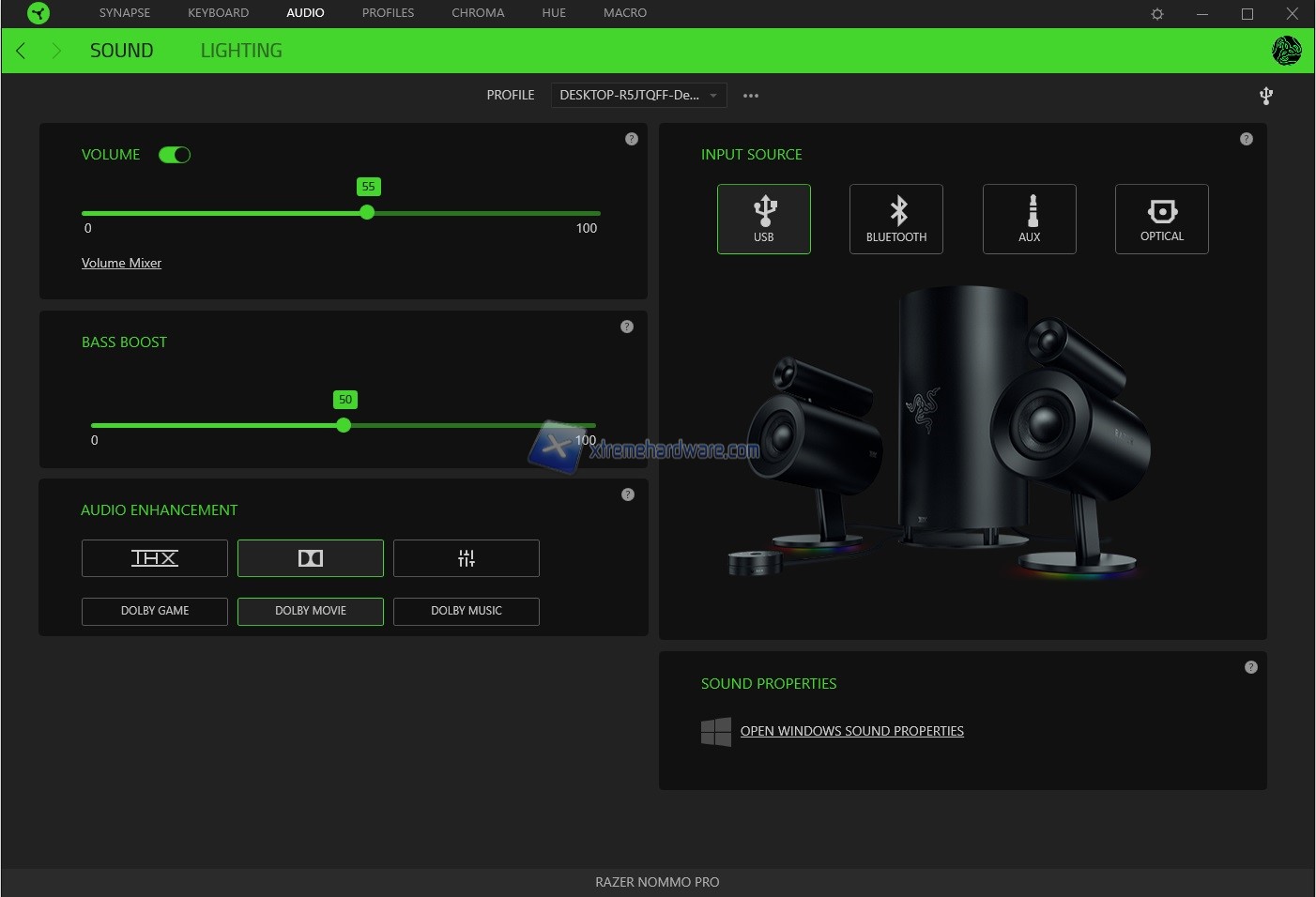
Task: Choose the AUX input source
Action: click(1029, 219)
